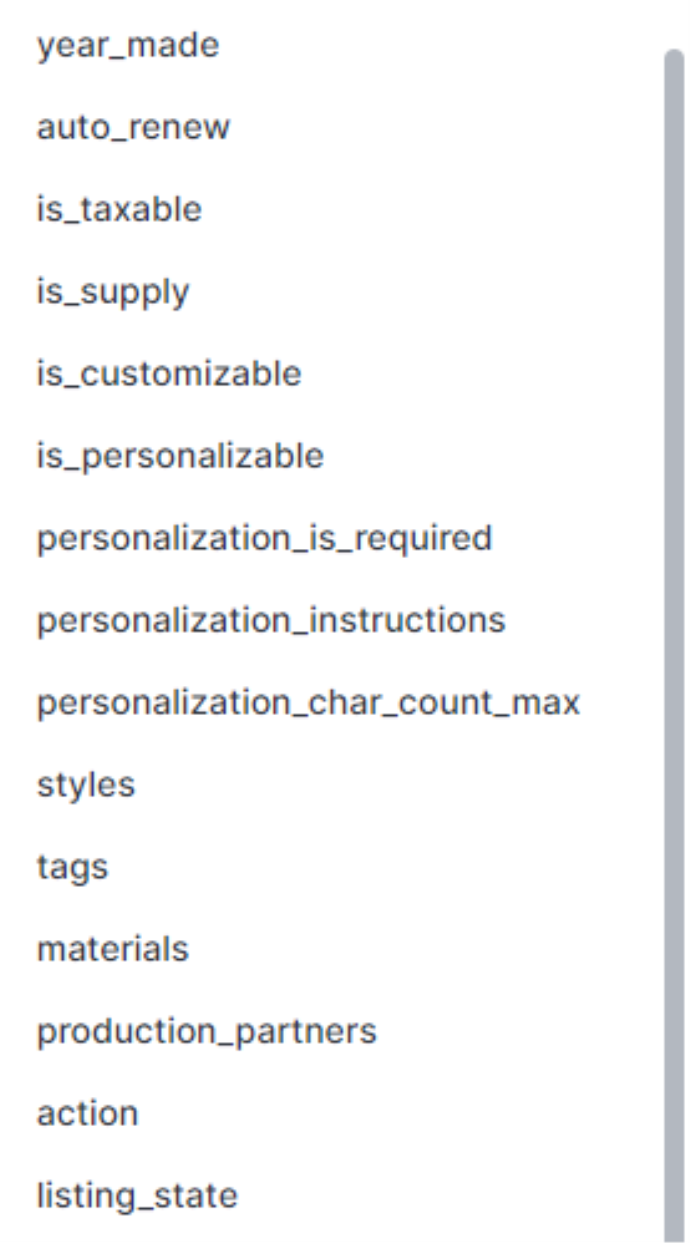
Task: Click the auto_renew list item
Action: [133, 126]
